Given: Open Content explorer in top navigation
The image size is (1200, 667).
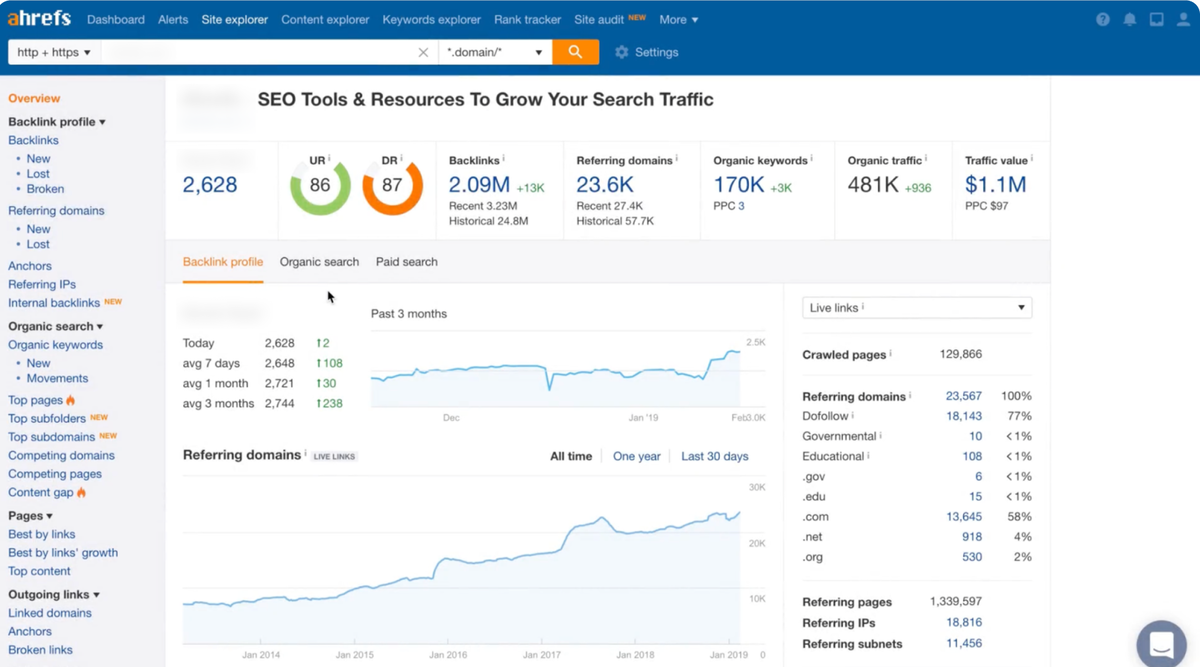Looking at the screenshot, I should pyautogui.click(x=325, y=19).
